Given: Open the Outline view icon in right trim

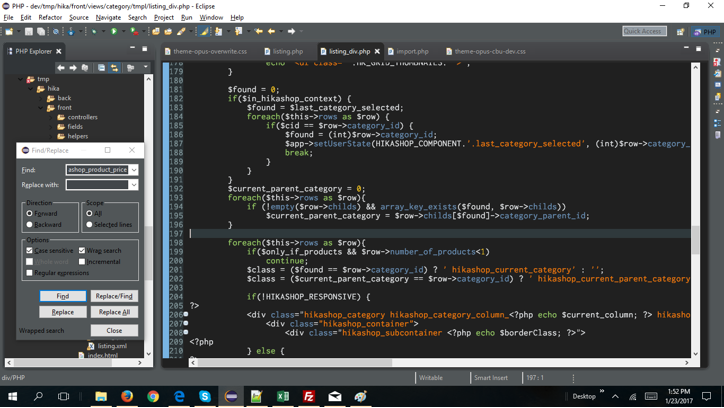Looking at the screenshot, I should coord(717,123).
